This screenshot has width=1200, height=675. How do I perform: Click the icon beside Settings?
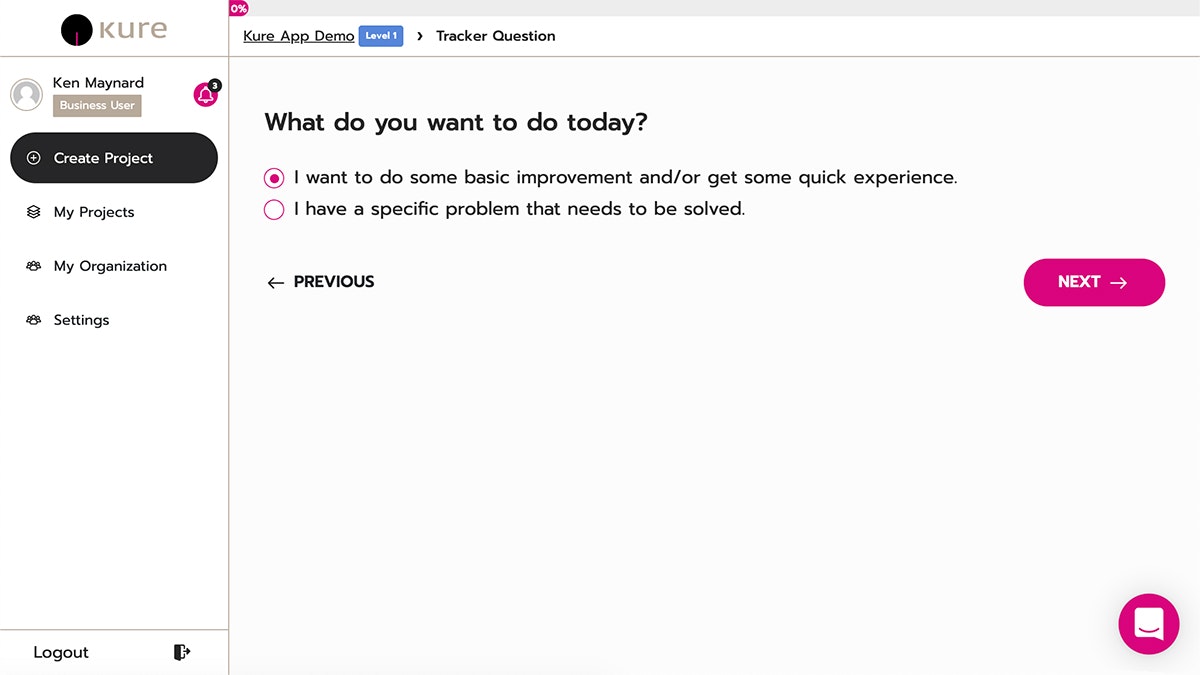(x=34, y=320)
